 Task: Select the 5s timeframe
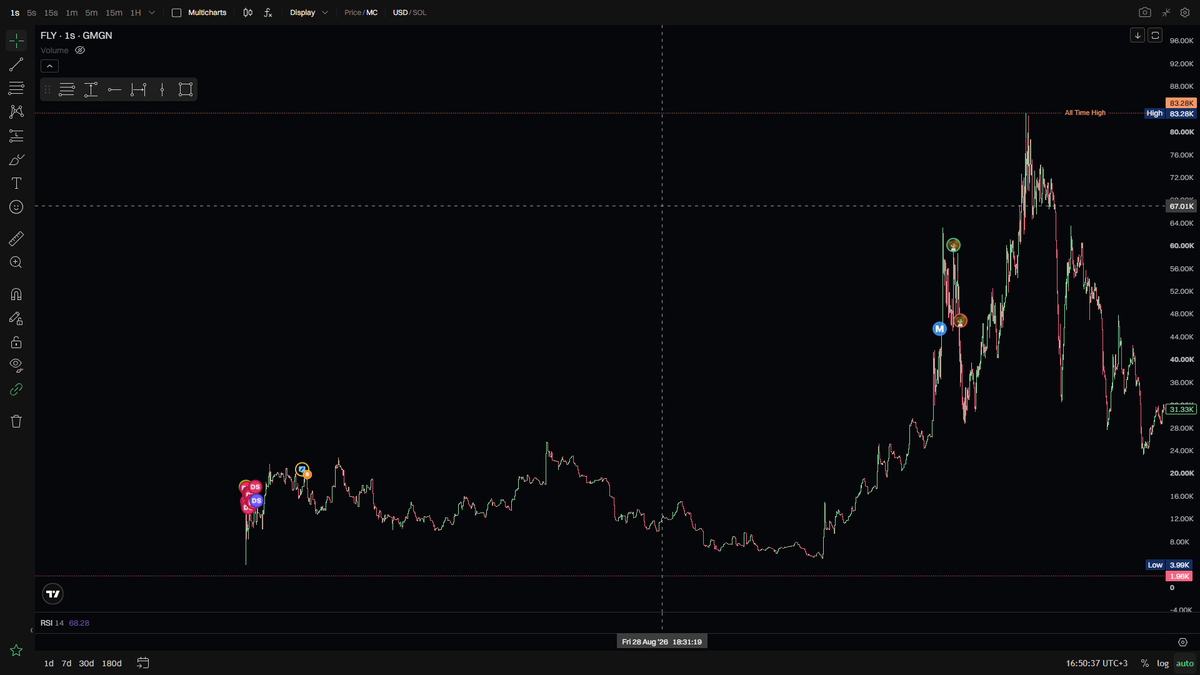pyautogui.click(x=32, y=13)
